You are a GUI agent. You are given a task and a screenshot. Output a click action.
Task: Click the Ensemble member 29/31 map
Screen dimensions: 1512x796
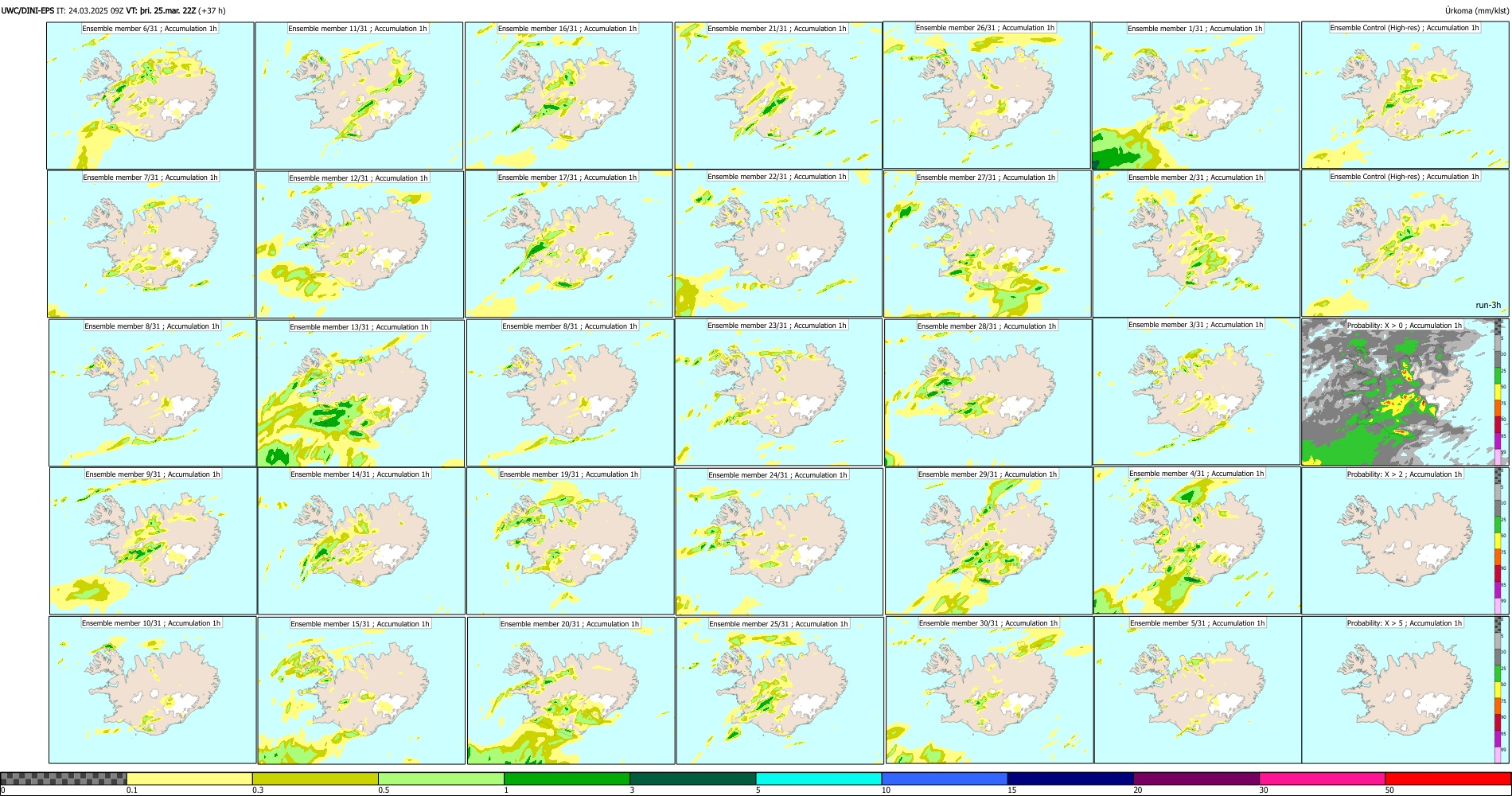[988, 540]
